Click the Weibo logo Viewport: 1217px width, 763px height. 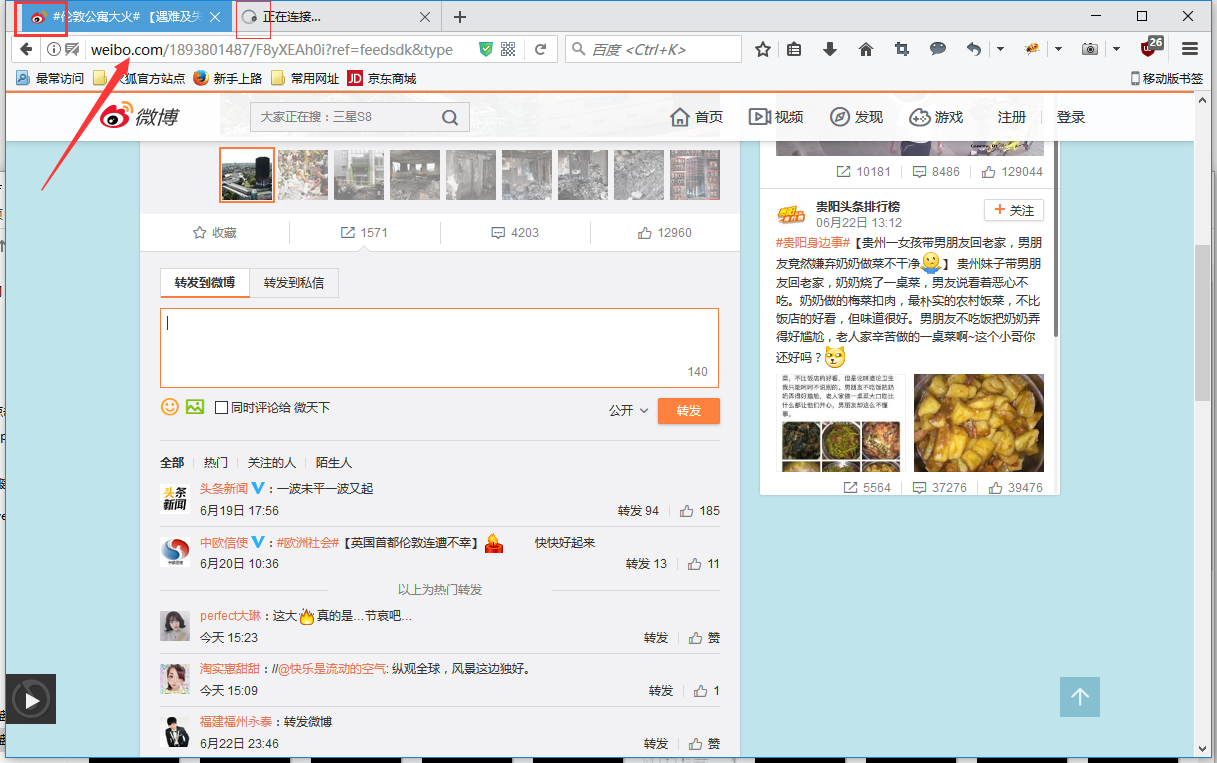click(x=138, y=117)
